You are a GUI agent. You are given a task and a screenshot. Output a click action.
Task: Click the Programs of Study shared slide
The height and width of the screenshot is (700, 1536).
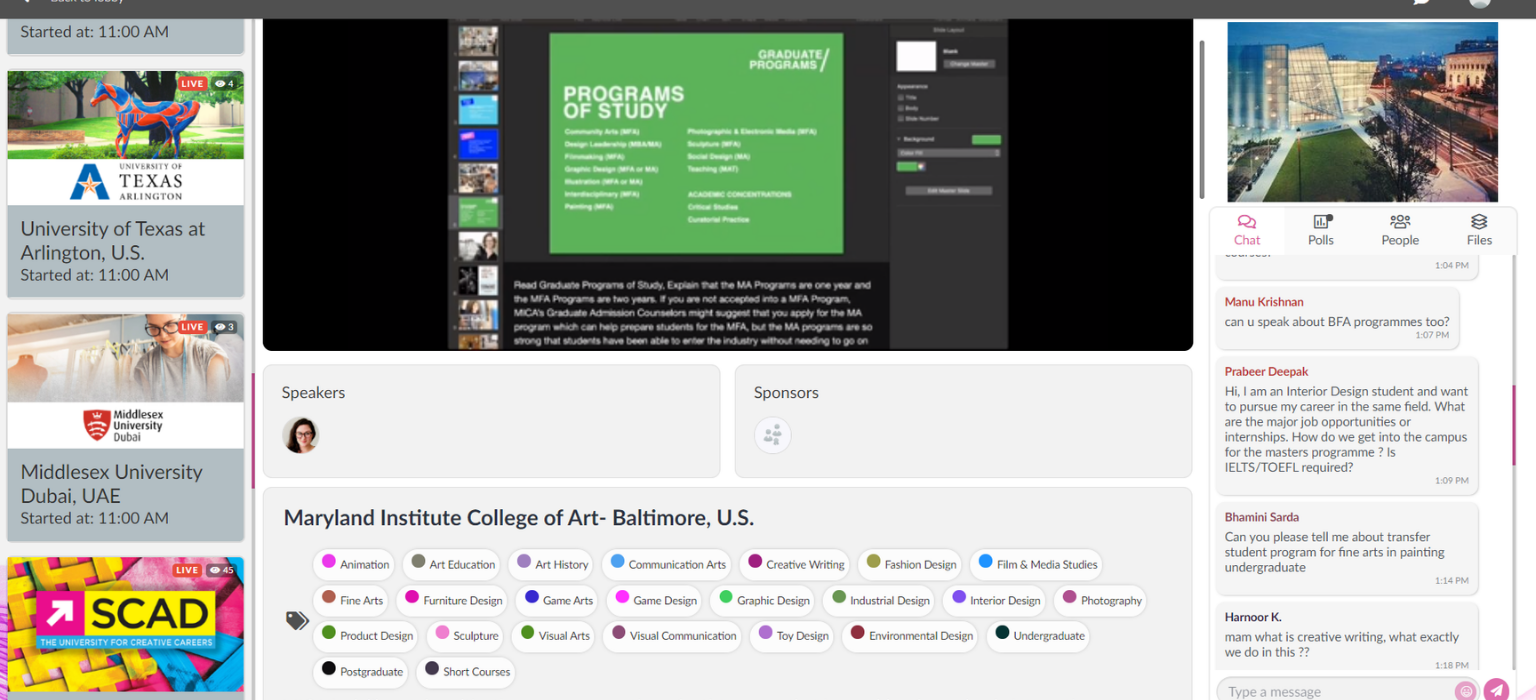click(696, 143)
